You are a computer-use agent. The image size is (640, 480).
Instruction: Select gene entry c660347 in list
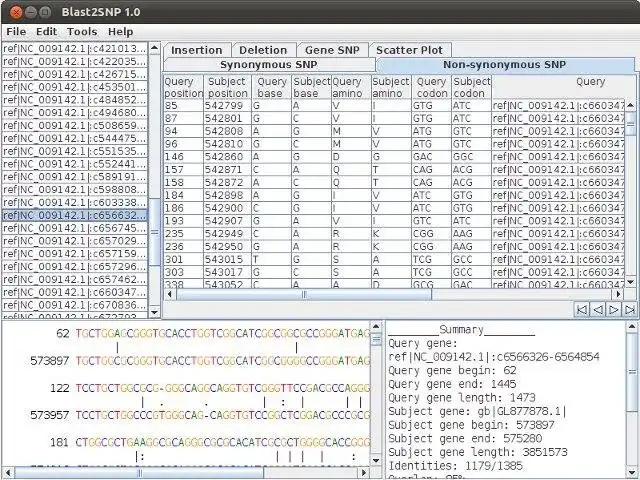(74, 292)
